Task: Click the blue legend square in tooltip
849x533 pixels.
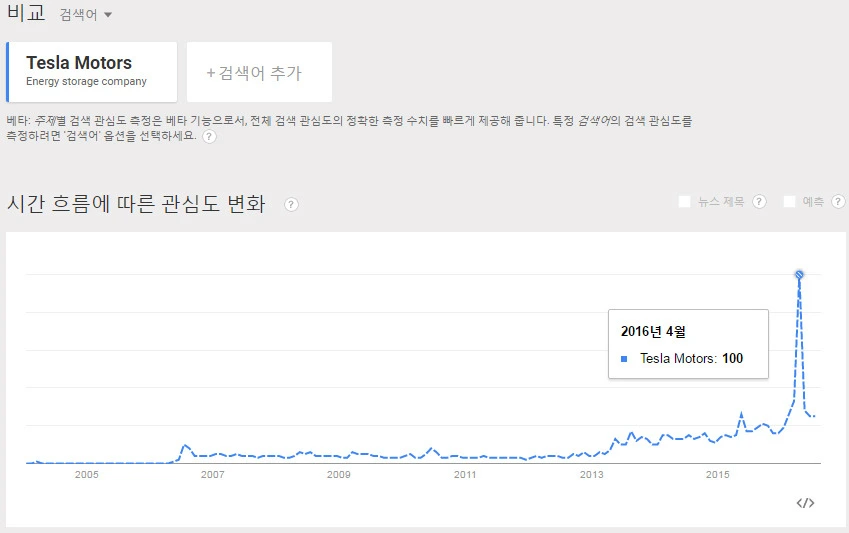Action: (624, 359)
